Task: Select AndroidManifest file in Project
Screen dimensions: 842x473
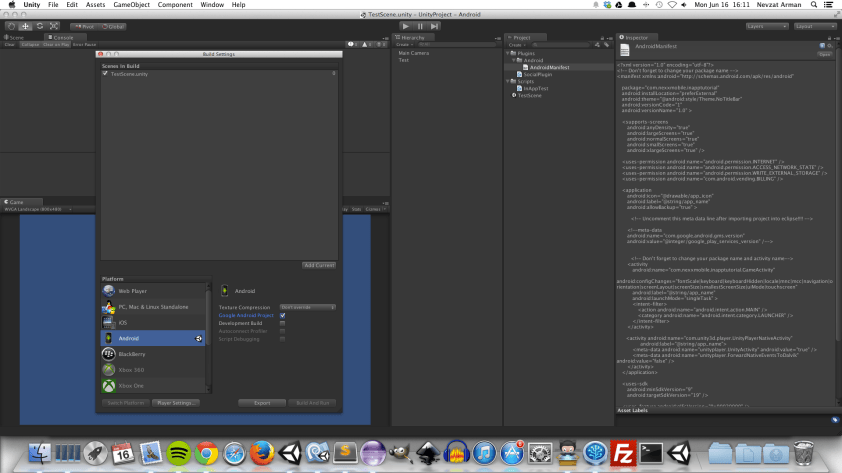Action: click(x=549, y=68)
